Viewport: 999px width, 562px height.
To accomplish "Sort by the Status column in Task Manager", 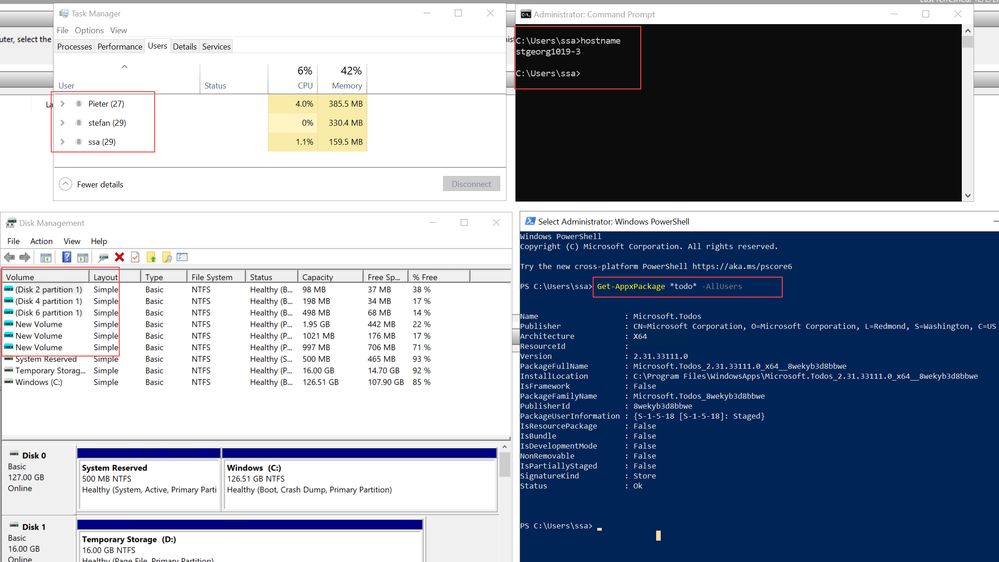I will (234, 78).
